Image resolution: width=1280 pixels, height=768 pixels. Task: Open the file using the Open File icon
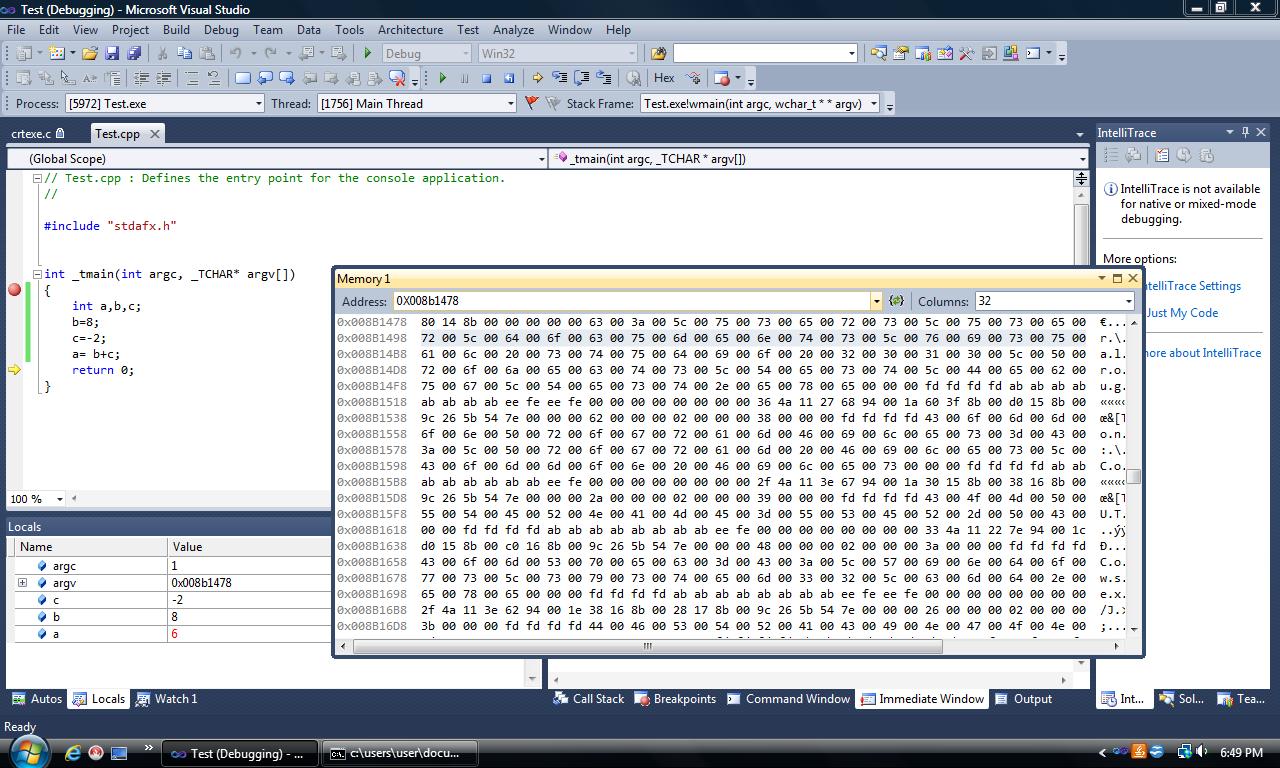(89, 53)
